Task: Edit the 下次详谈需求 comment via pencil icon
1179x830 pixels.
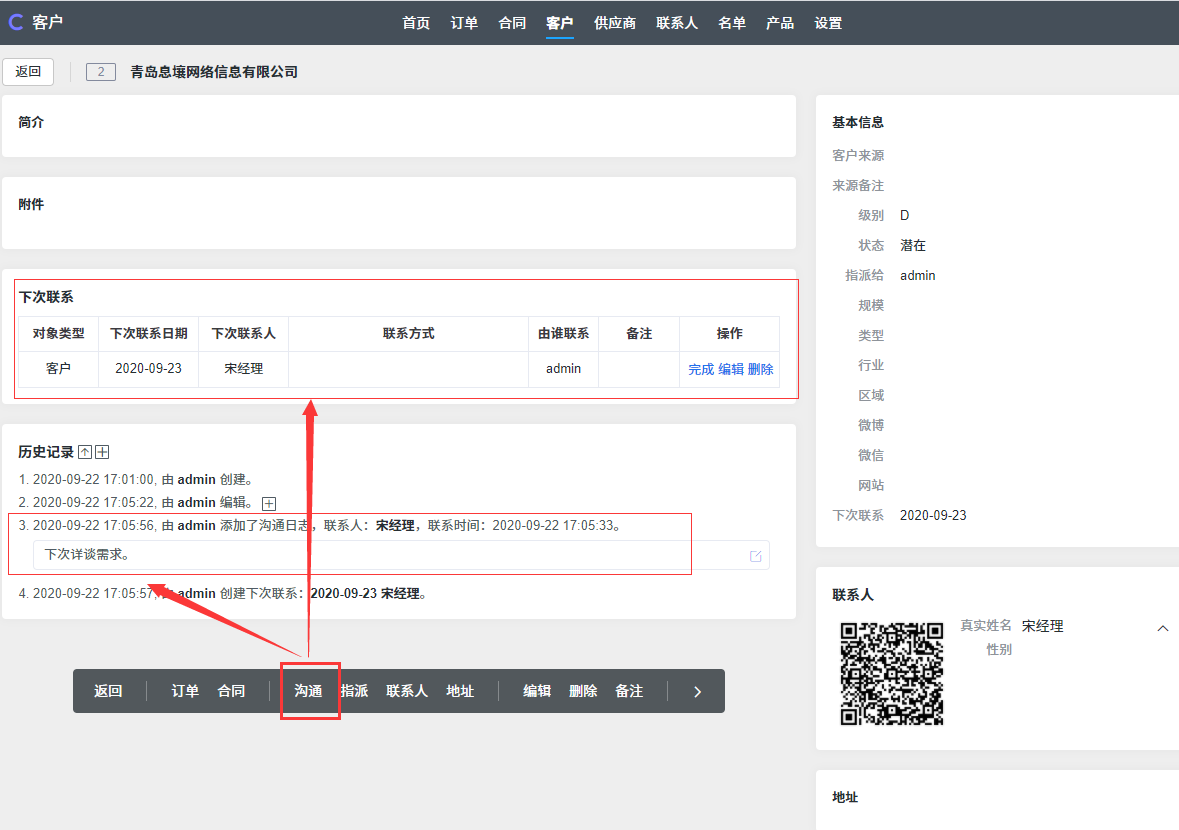Action: (755, 556)
